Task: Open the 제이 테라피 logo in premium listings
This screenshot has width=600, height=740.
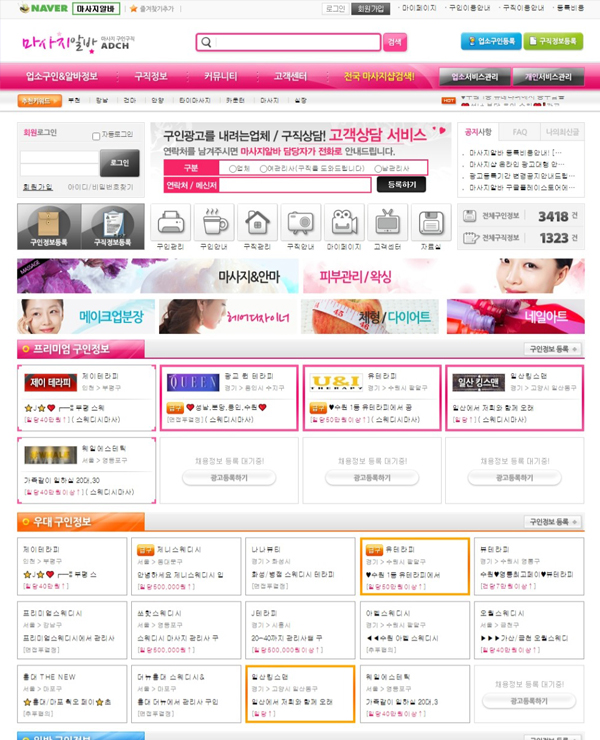Action: tap(51, 382)
